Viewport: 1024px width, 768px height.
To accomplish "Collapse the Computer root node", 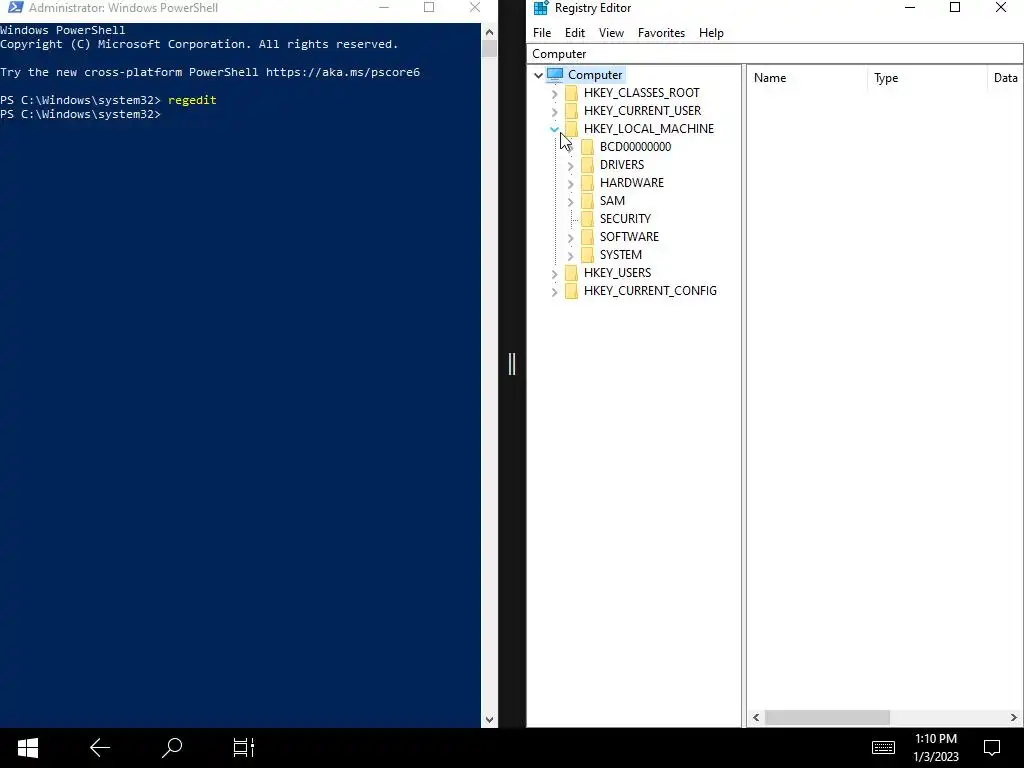I will 538,75.
